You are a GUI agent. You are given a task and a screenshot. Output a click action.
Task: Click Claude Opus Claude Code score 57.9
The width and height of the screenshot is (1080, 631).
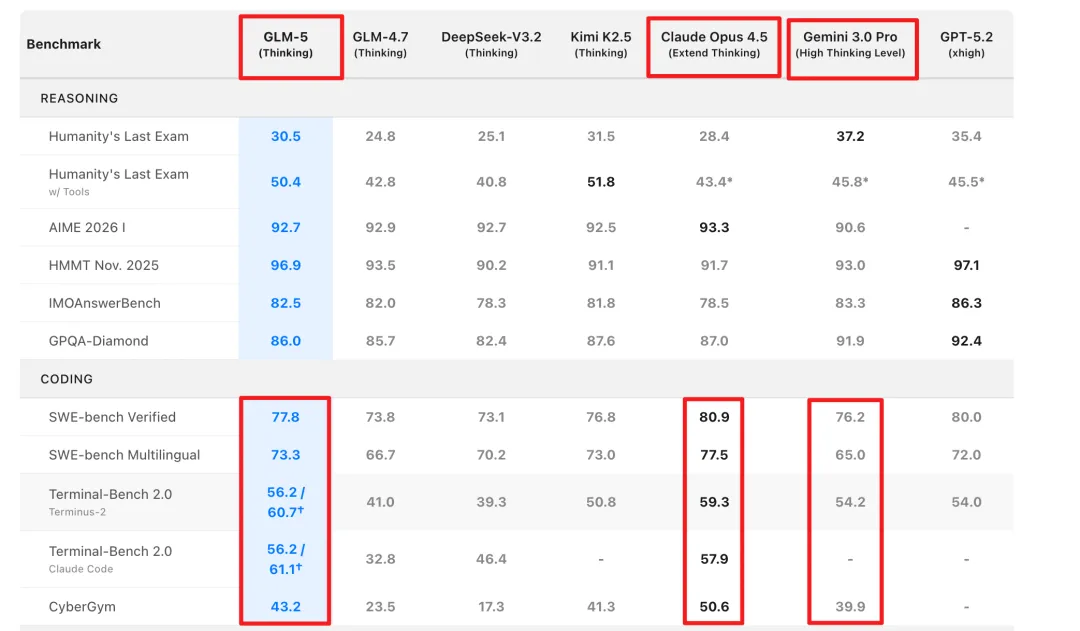(x=714, y=559)
